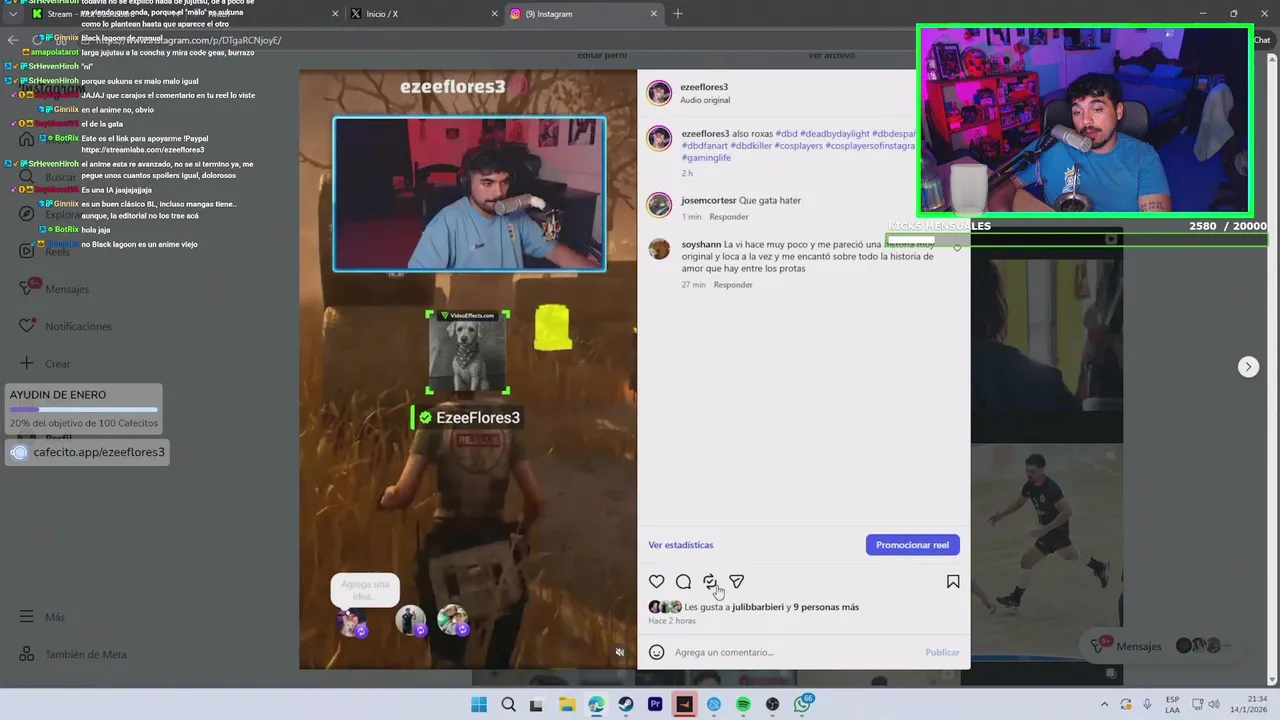Image resolution: width=1280 pixels, height=720 pixels.
Task: Open Spotify from taskbar
Action: pos(744,705)
